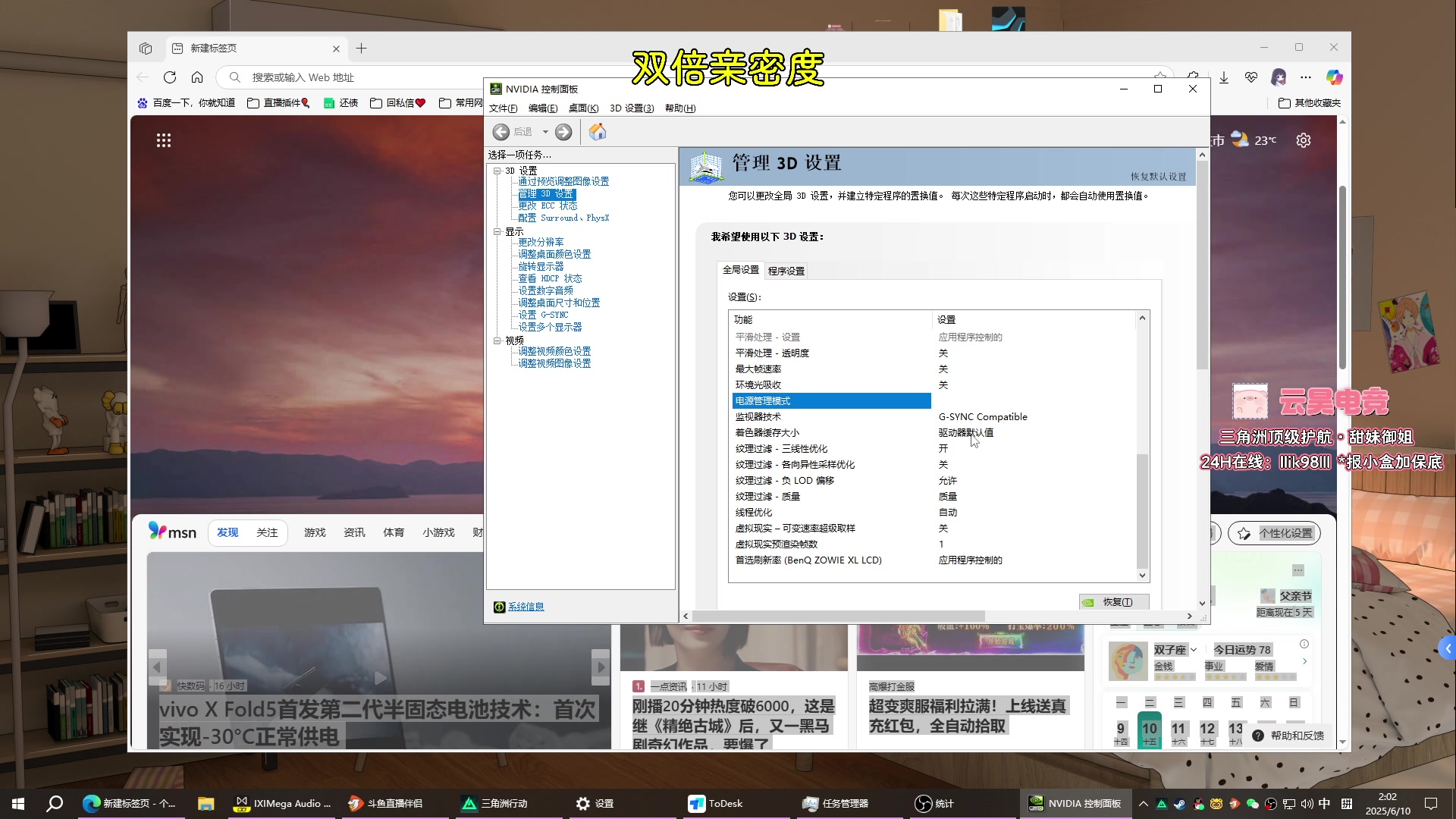The width and height of the screenshot is (1456, 819).
Task: Open the Copilot icon in Edge
Action: coord(1334,77)
